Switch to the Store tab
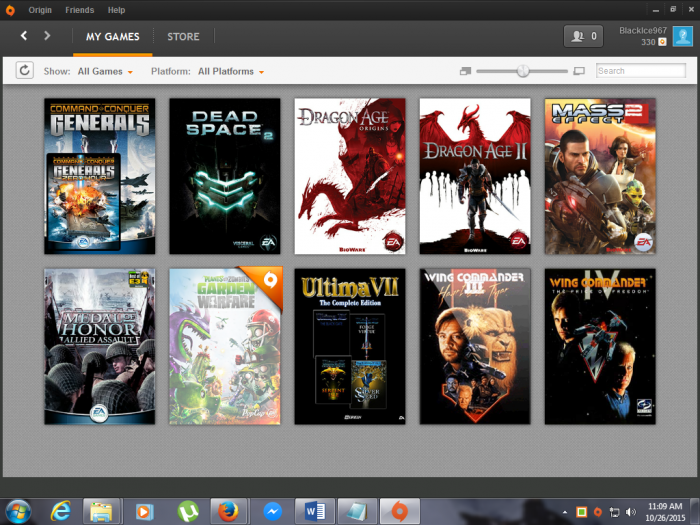This screenshot has width=700, height=525. pyautogui.click(x=183, y=37)
